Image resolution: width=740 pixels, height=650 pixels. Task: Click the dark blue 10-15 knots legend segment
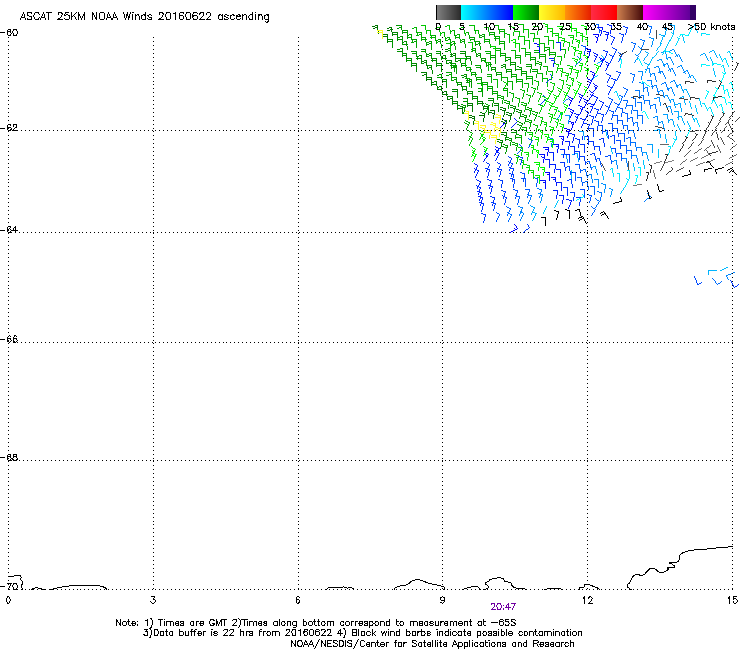[500, 12]
